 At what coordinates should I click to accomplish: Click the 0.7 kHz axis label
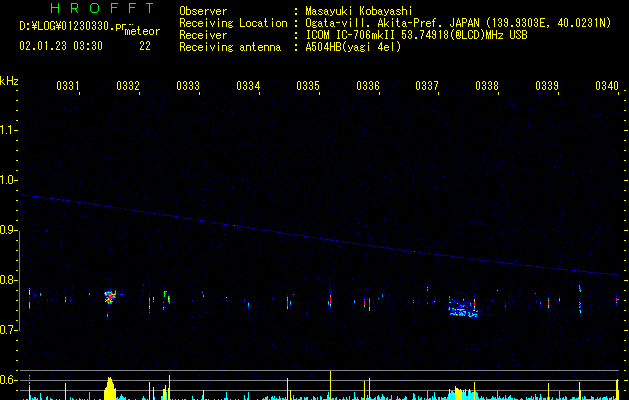[8, 330]
